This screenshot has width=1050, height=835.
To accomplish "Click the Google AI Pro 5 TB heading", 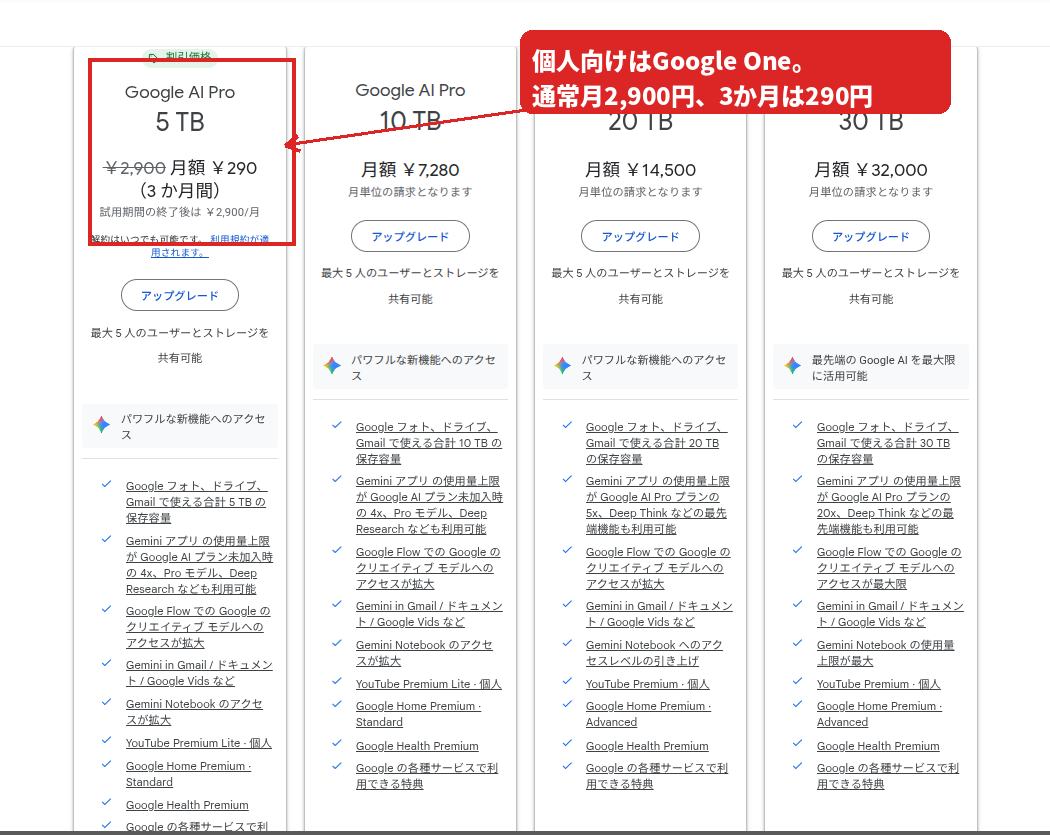I will pos(179,107).
